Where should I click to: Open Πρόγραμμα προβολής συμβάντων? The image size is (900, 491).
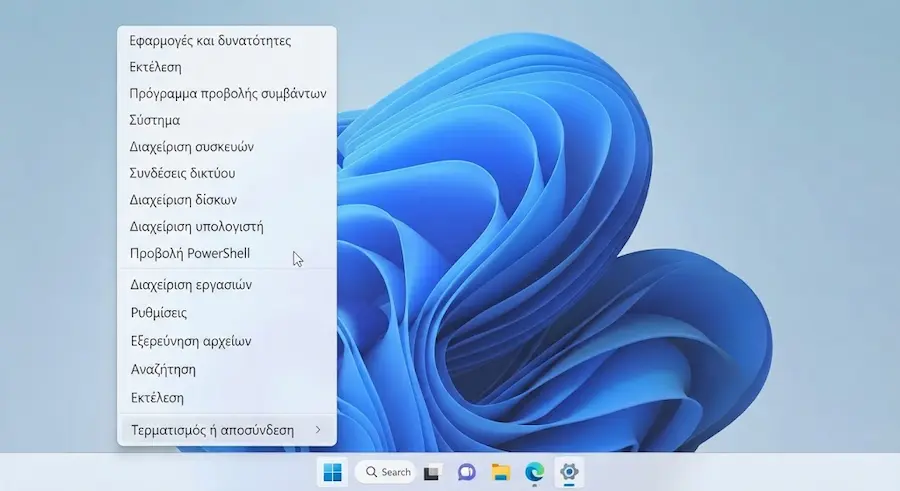227,94
